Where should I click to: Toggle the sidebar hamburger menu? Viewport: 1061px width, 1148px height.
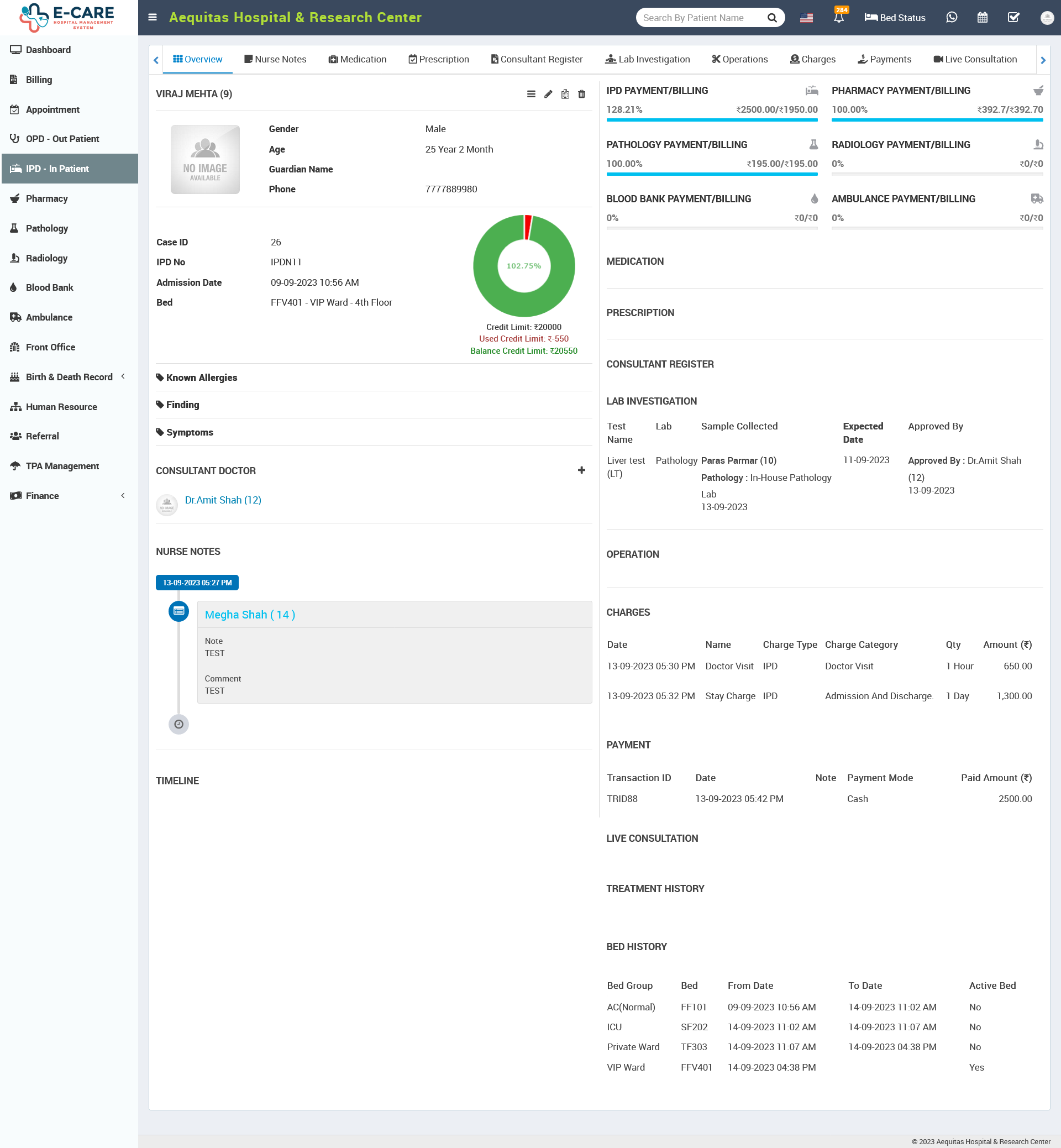pyautogui.click(x=152, y=17)
